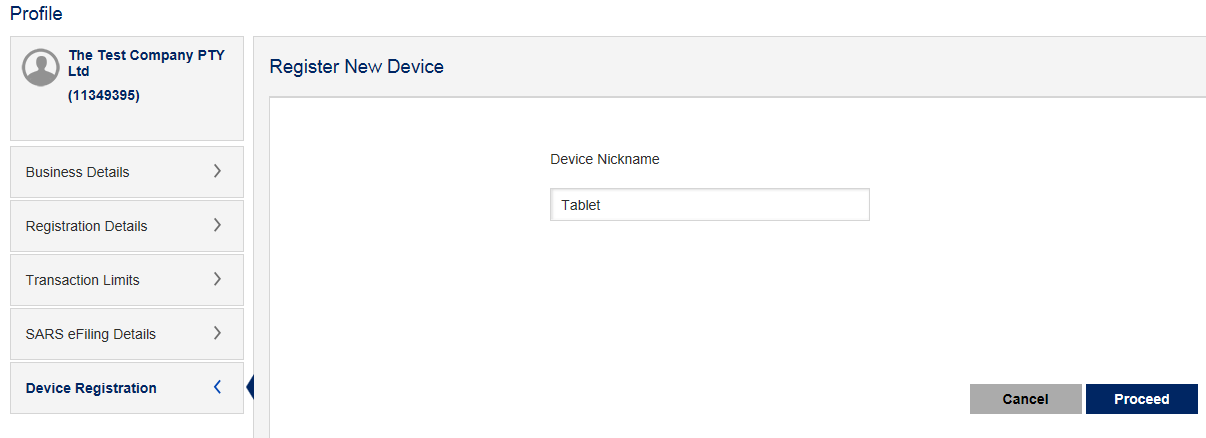The image size is (1206, 438).
Task: Click the user profile avatar icon
Action: (x=41, y=67)
